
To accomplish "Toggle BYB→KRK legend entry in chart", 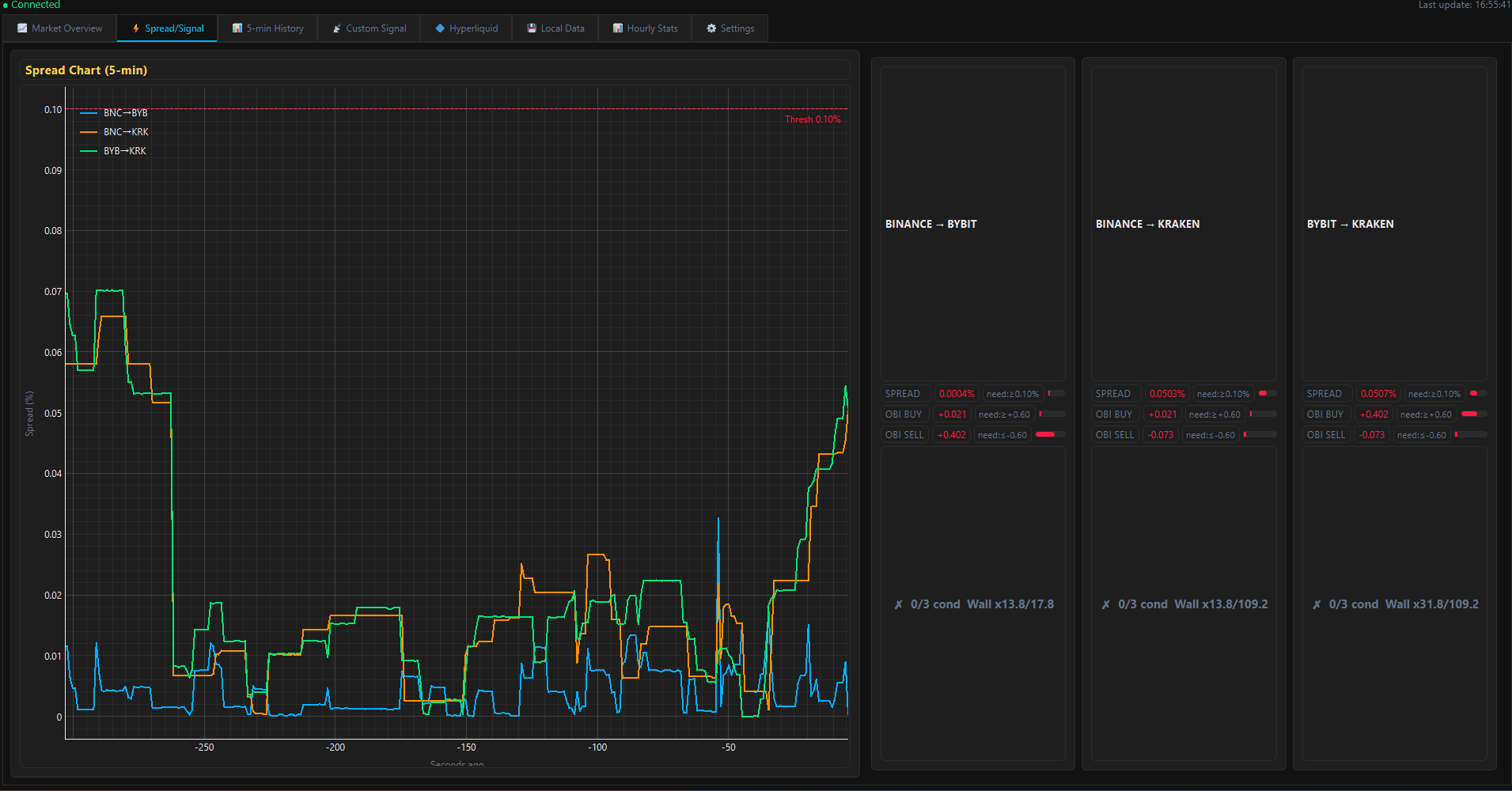I will [114, 151].
